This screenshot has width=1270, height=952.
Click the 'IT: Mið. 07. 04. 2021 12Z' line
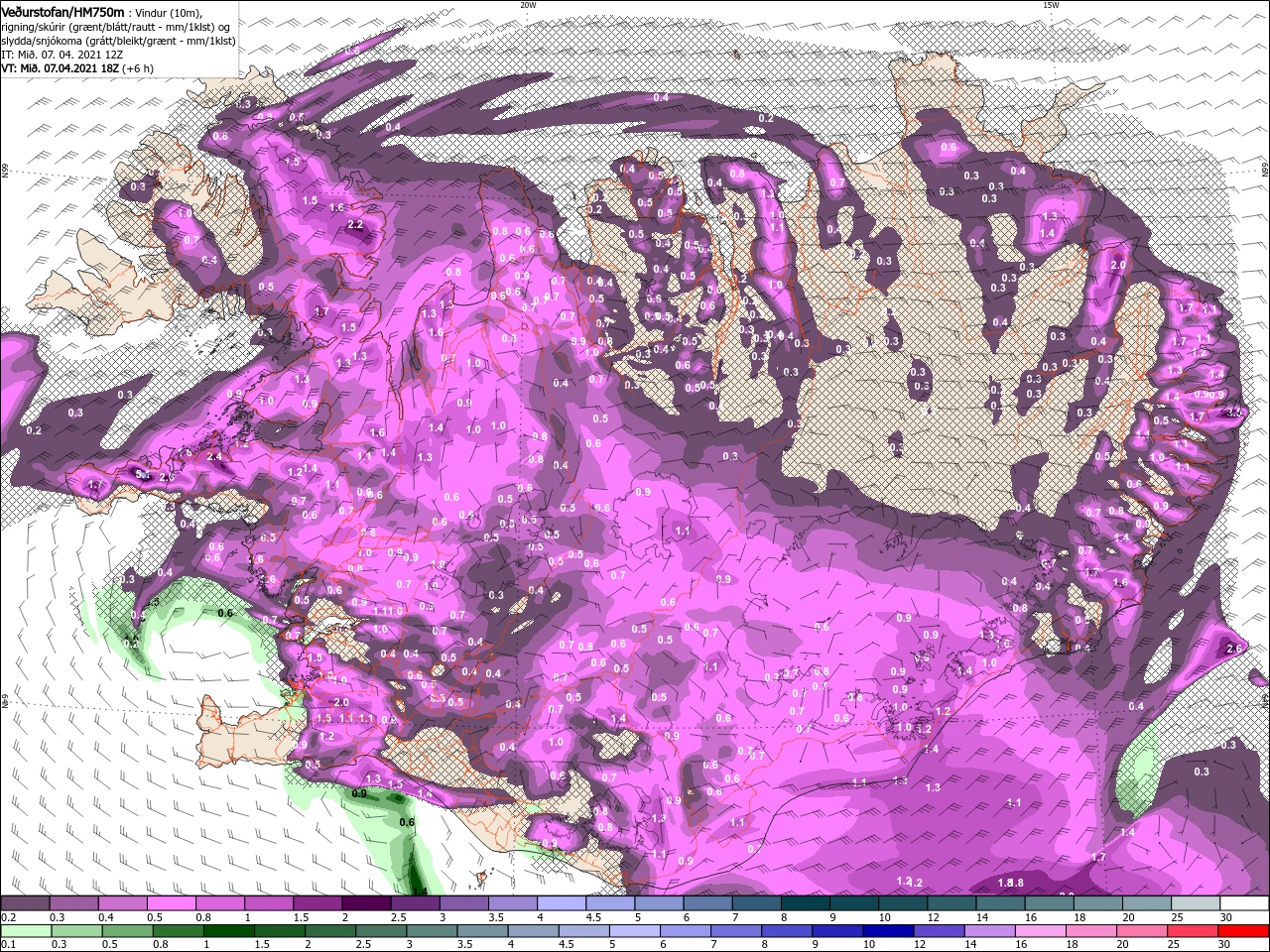pos(63,55)
